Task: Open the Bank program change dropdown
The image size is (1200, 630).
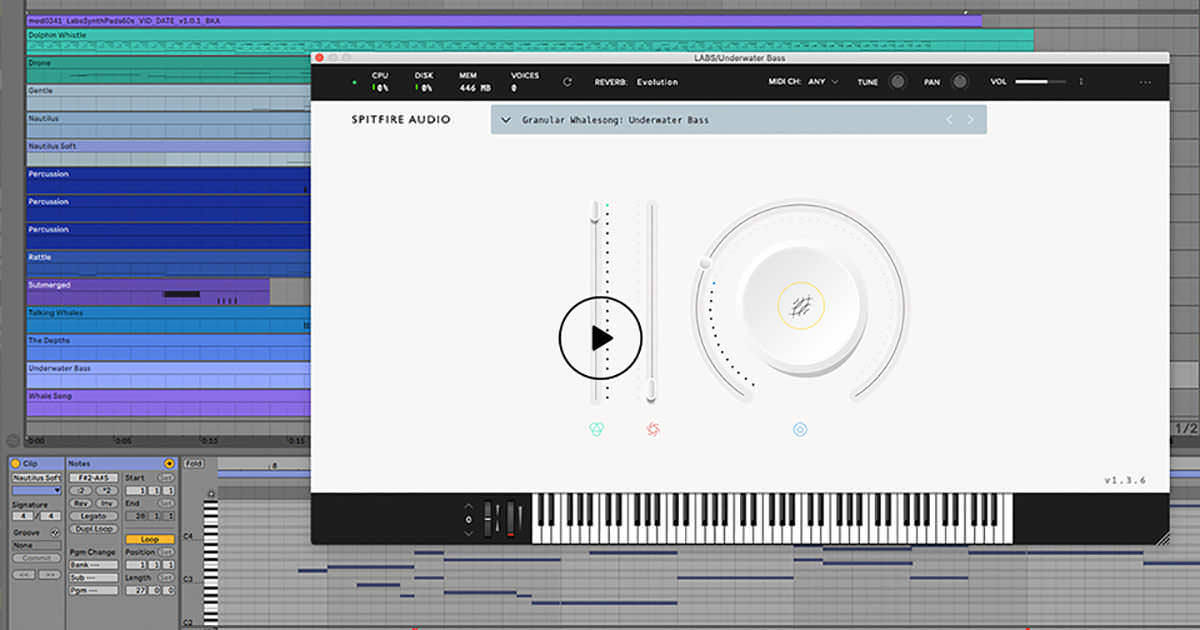Action: point(94,565)
